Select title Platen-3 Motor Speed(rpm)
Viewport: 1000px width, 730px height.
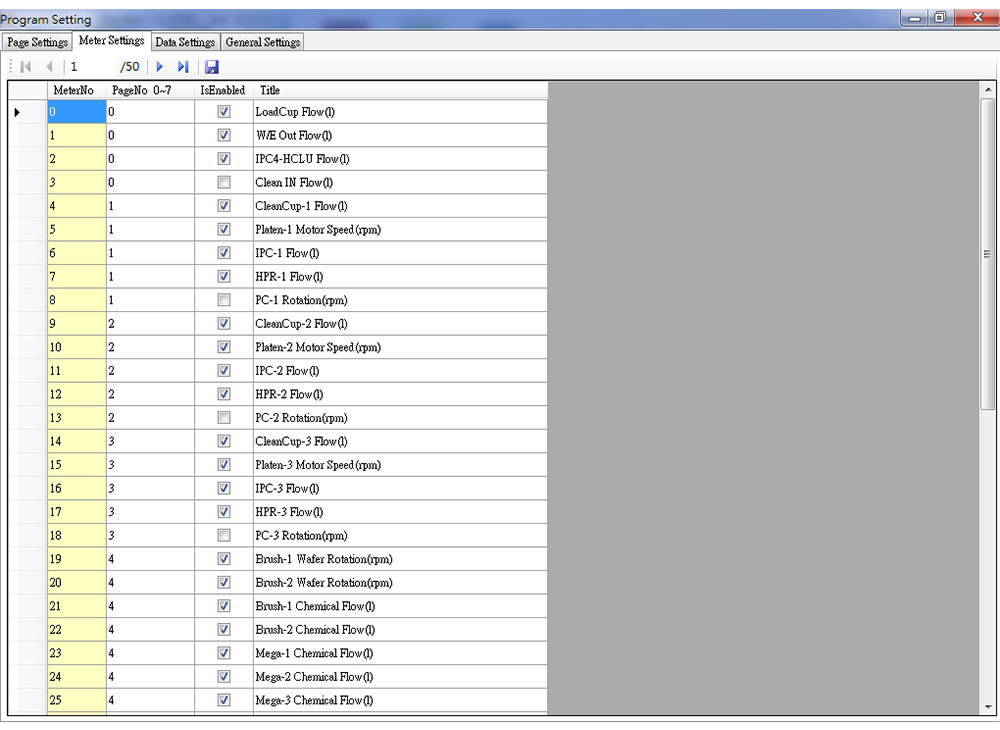318,465
